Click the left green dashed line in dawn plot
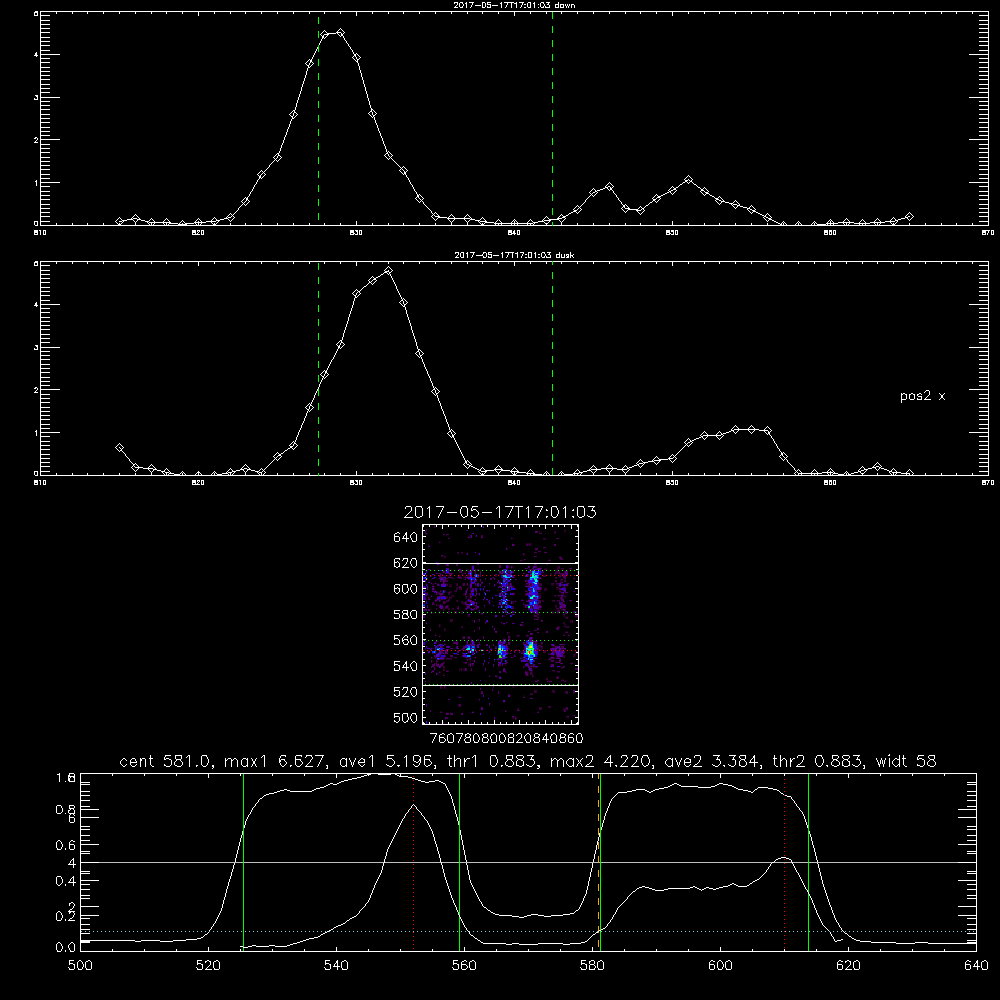 [x=318, y=119]
